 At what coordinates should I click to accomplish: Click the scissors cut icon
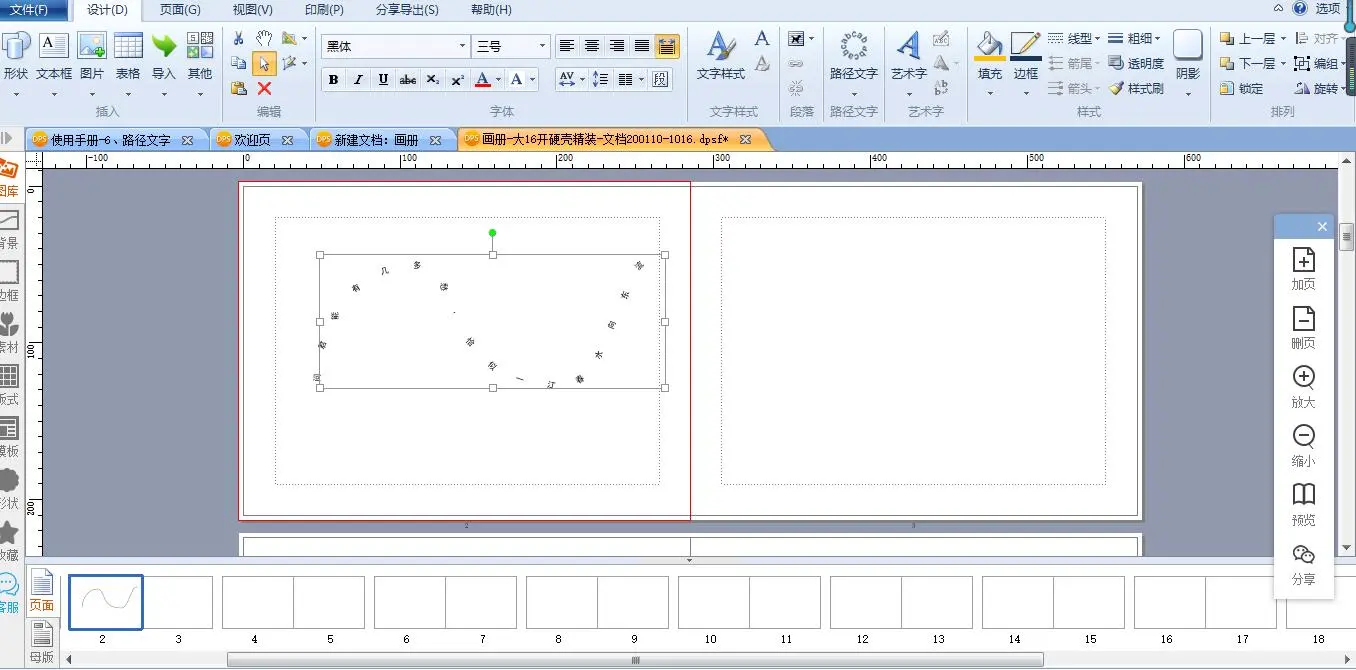coord(239,38)
